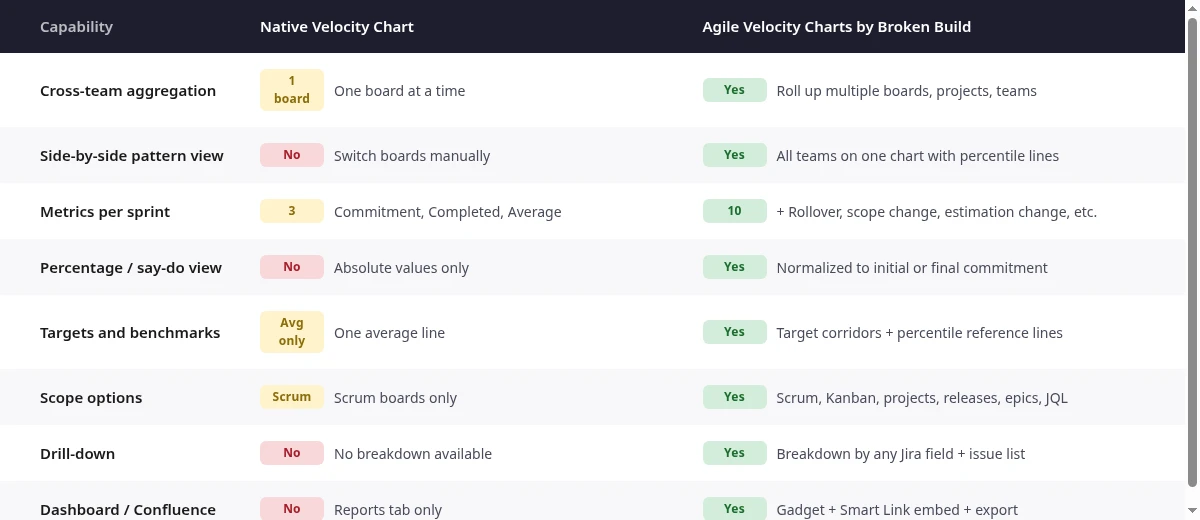The width and height of the screenshot is (1200, 520).
Task: Click the red 'No' badge for Percentage view
Action: 292,267
